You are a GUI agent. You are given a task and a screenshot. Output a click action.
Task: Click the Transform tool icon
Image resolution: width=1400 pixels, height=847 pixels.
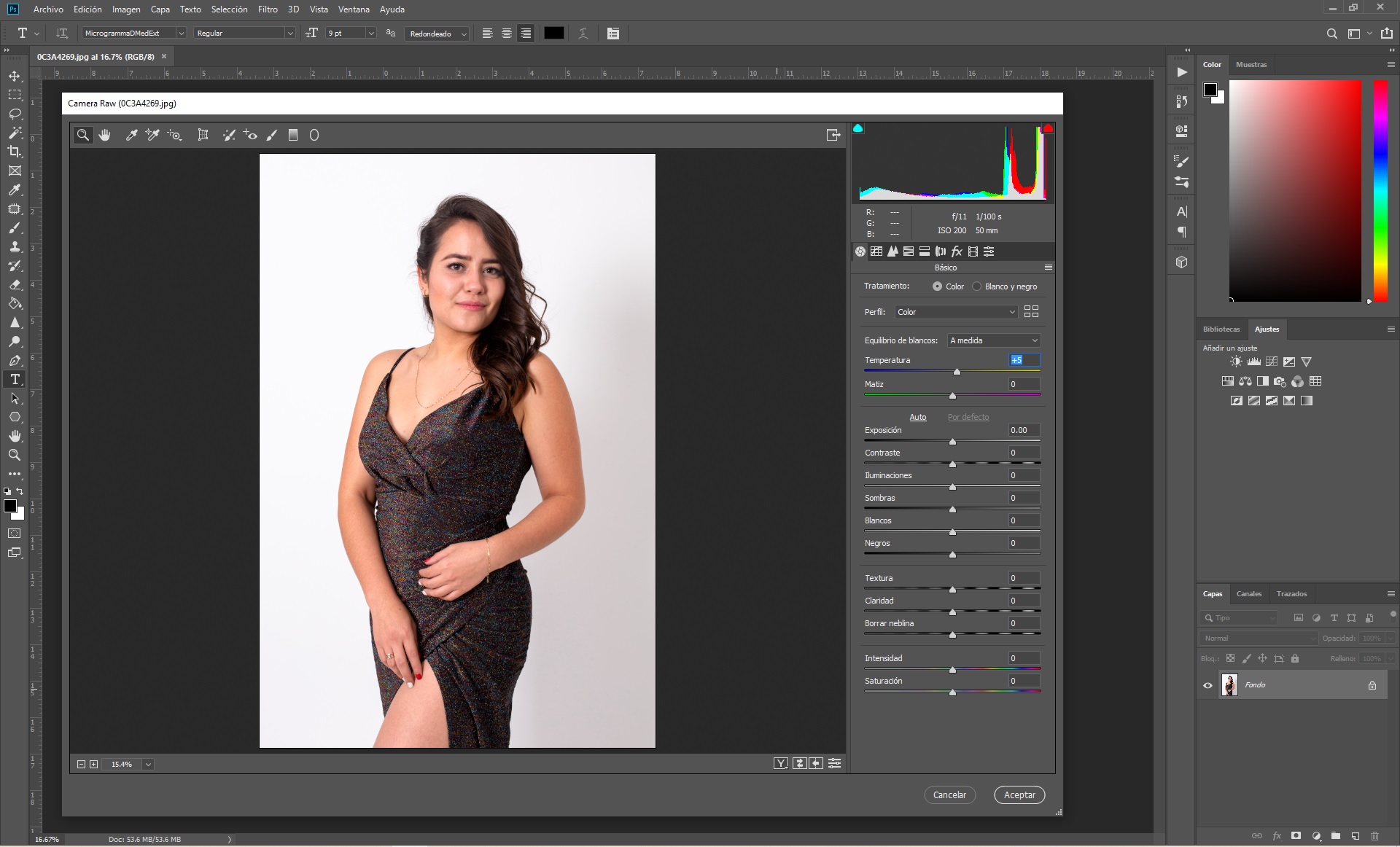[x=204, y=135]
